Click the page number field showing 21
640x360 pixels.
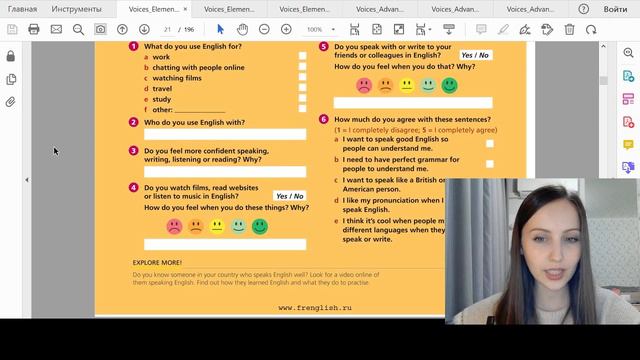click(167, 29)
